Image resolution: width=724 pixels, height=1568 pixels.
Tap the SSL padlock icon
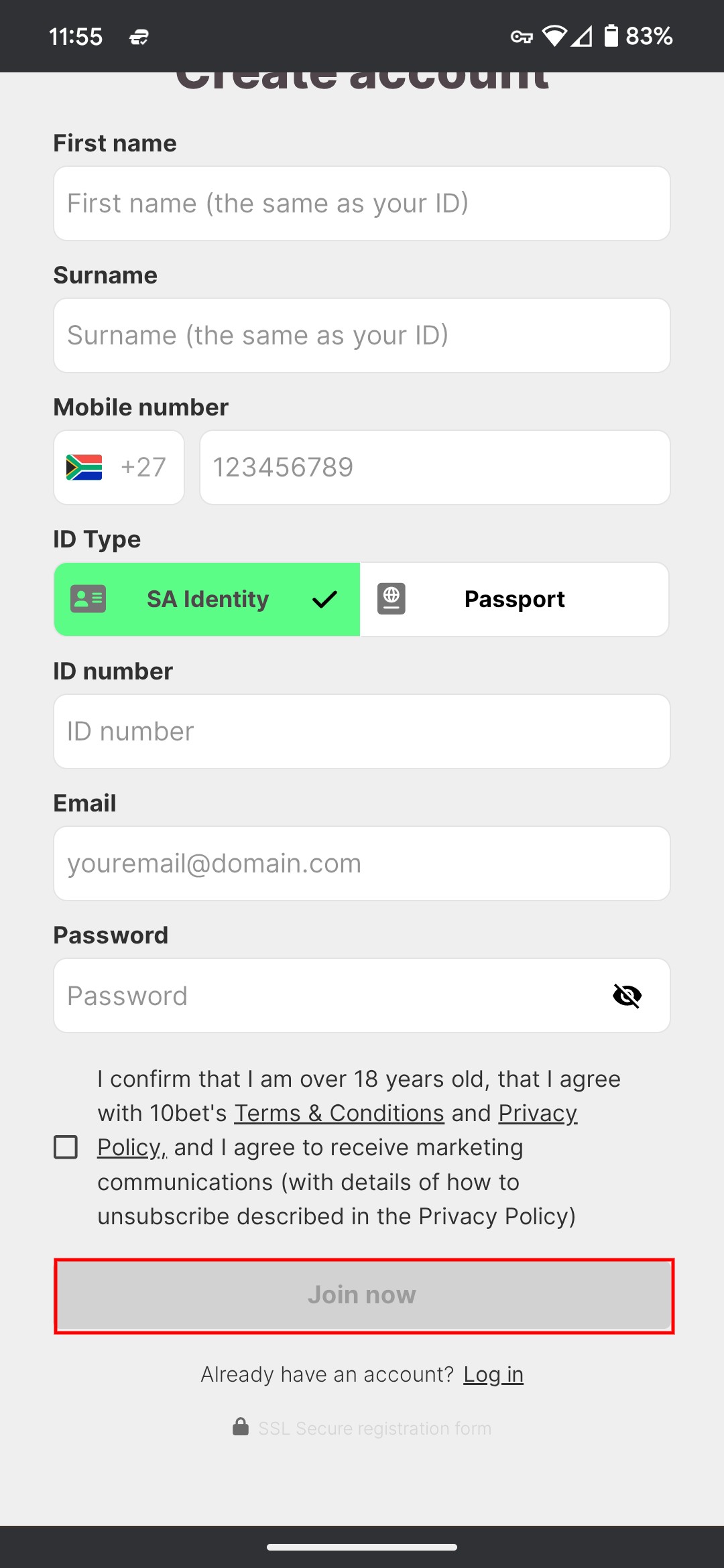coord(241,1427)
